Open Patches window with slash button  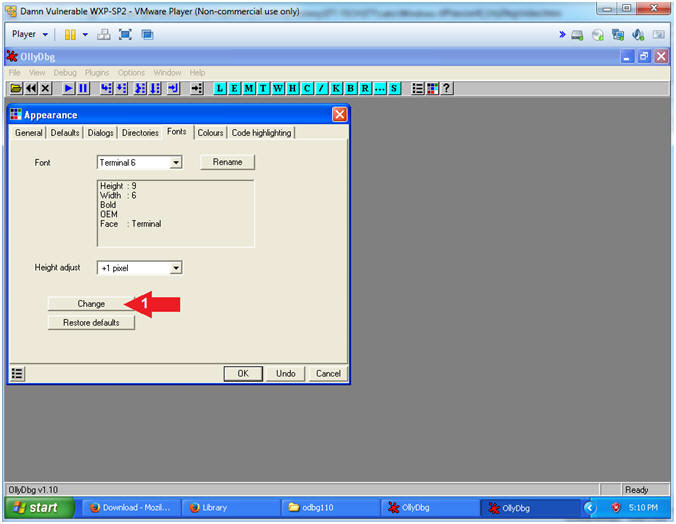pos(322,88)
